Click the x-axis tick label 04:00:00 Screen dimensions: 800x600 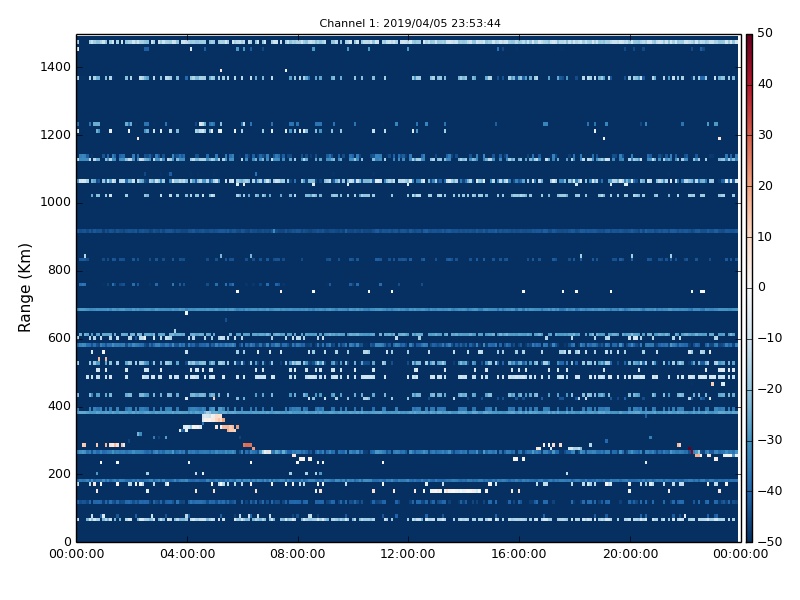pyautogui.click(x=187, y=554)
